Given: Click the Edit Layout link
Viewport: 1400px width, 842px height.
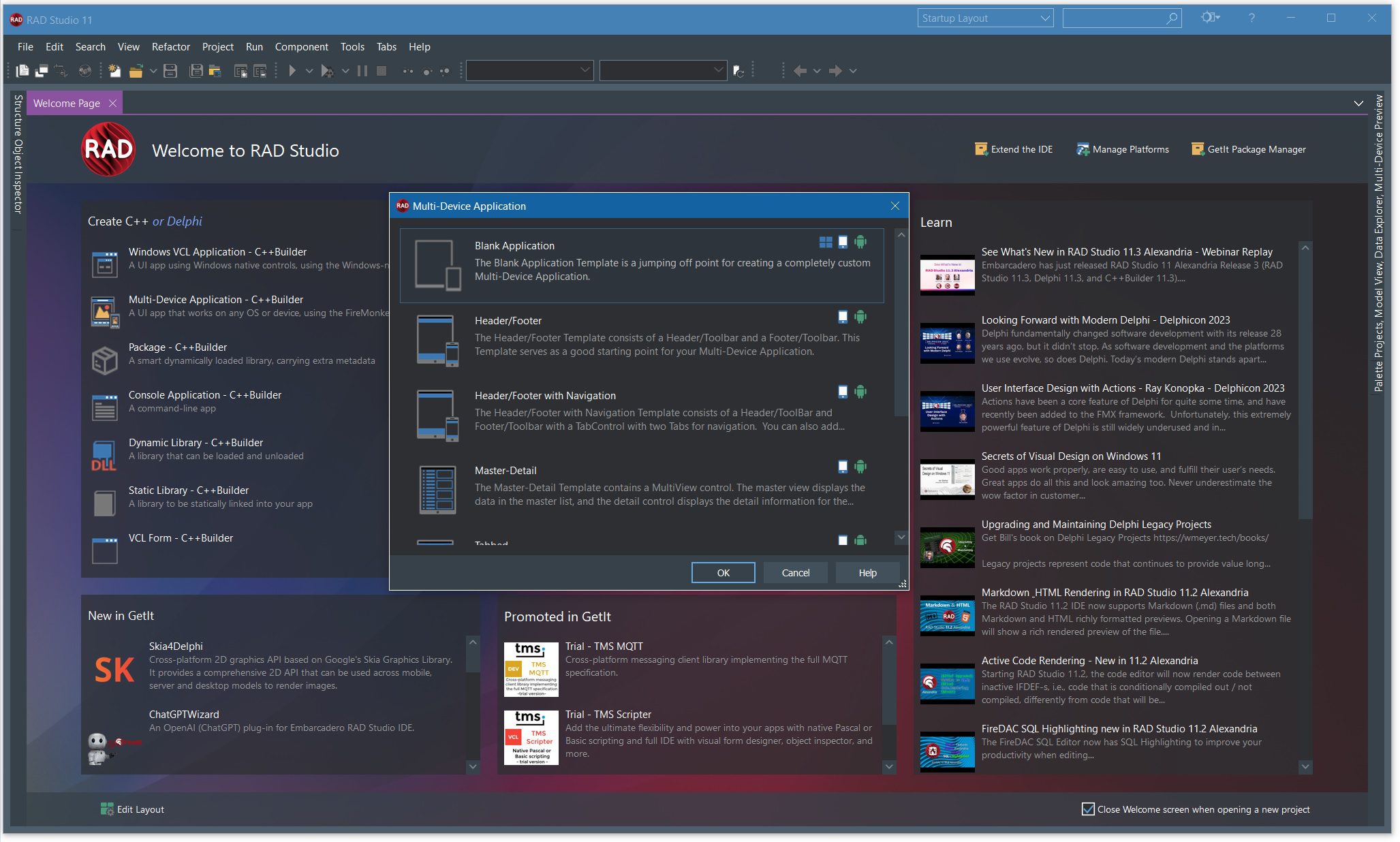Looking at the screenshot, I should tap(132, 809).
